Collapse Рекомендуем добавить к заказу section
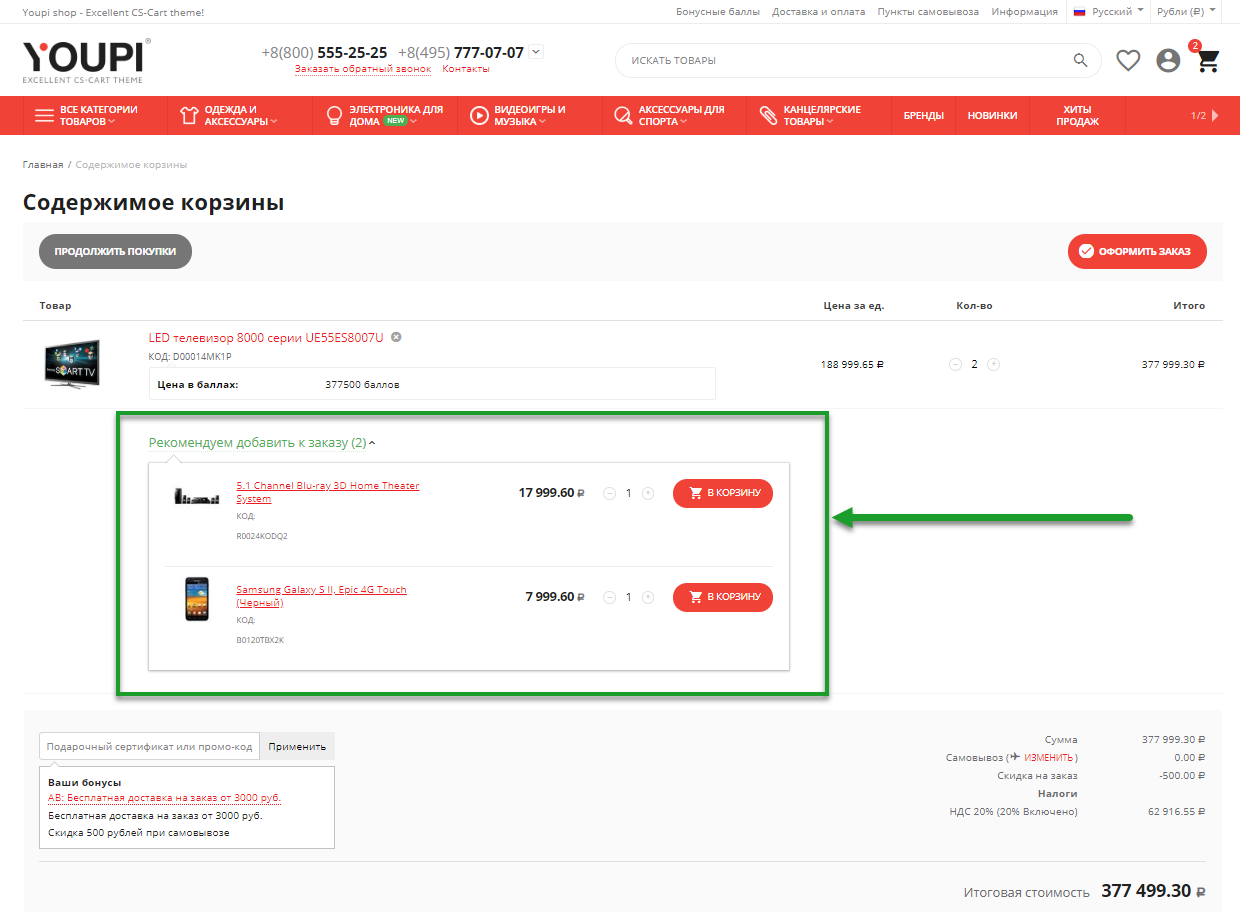This screenshot has height=912, width=1240. (262, 442)
